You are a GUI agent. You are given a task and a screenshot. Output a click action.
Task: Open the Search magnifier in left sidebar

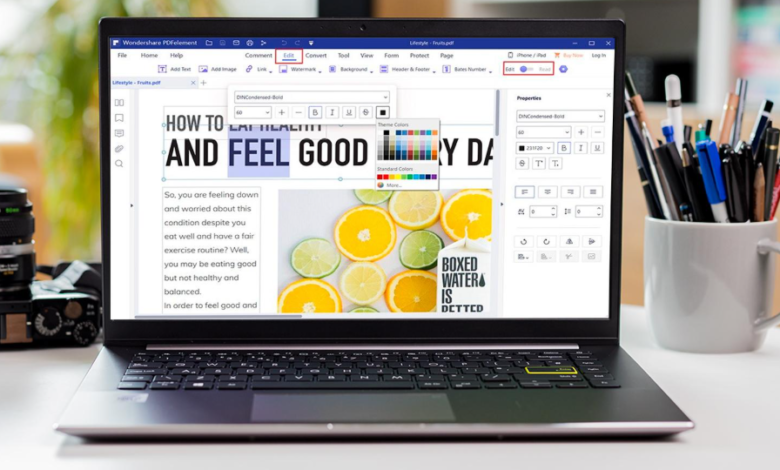coord(119,164)
